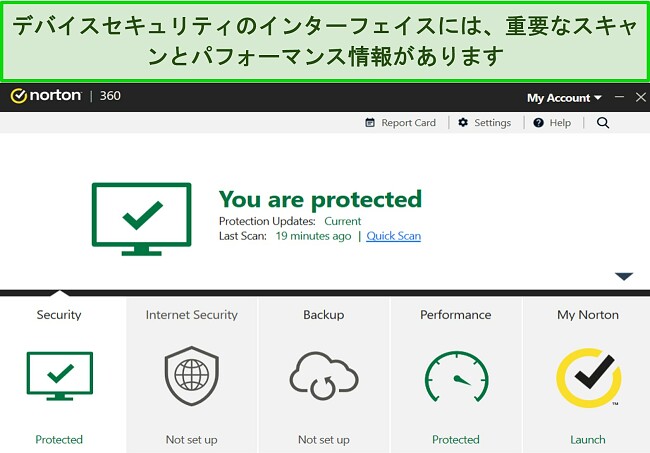Click the 360 product label in title bar
This screenshot has width=650, height=453.
coord(110,96)
